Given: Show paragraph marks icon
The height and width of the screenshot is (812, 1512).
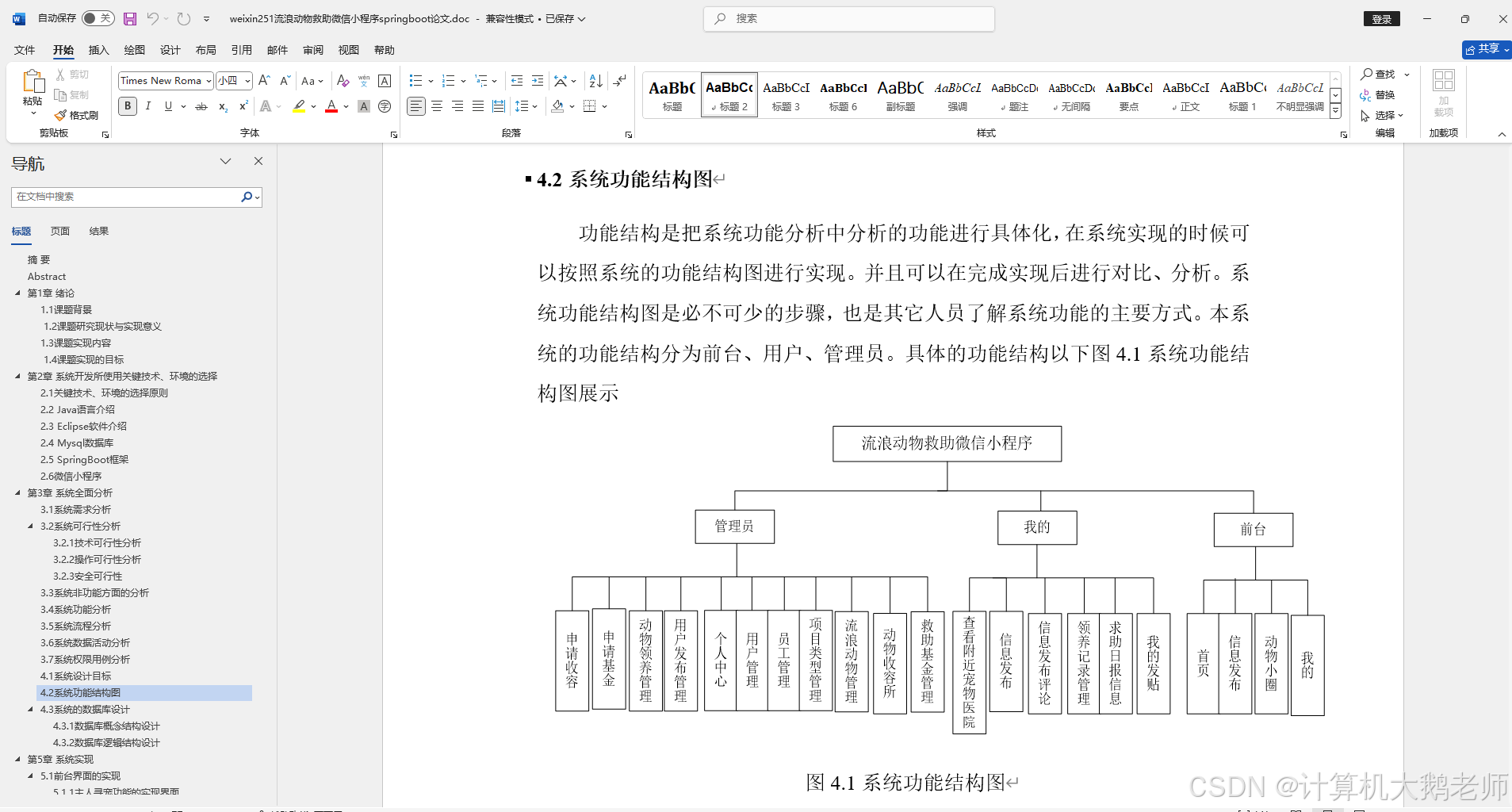Looking at the screenshot, I should click(620, 81).
